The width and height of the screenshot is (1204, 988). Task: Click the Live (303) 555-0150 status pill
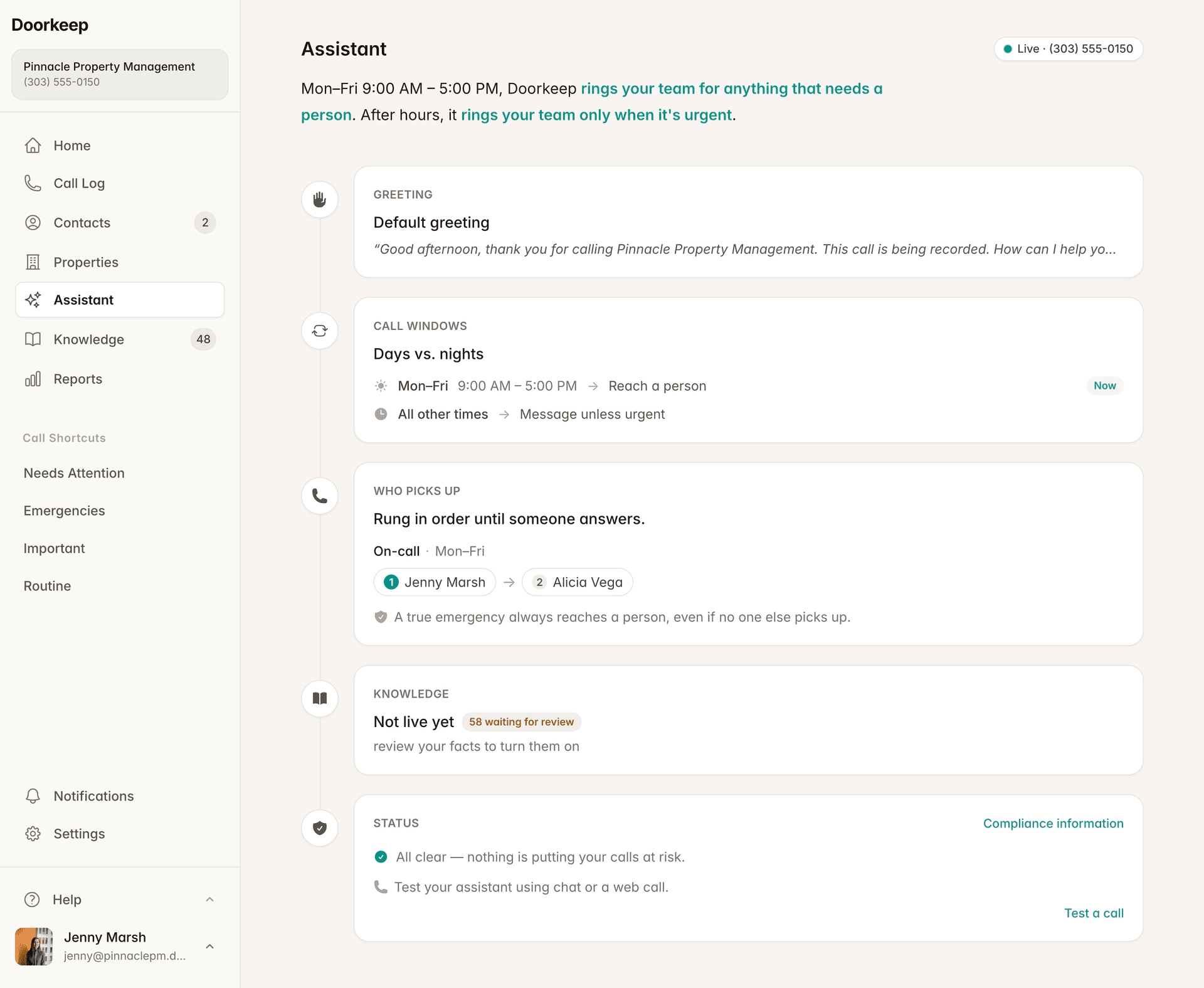point(1069,49)
